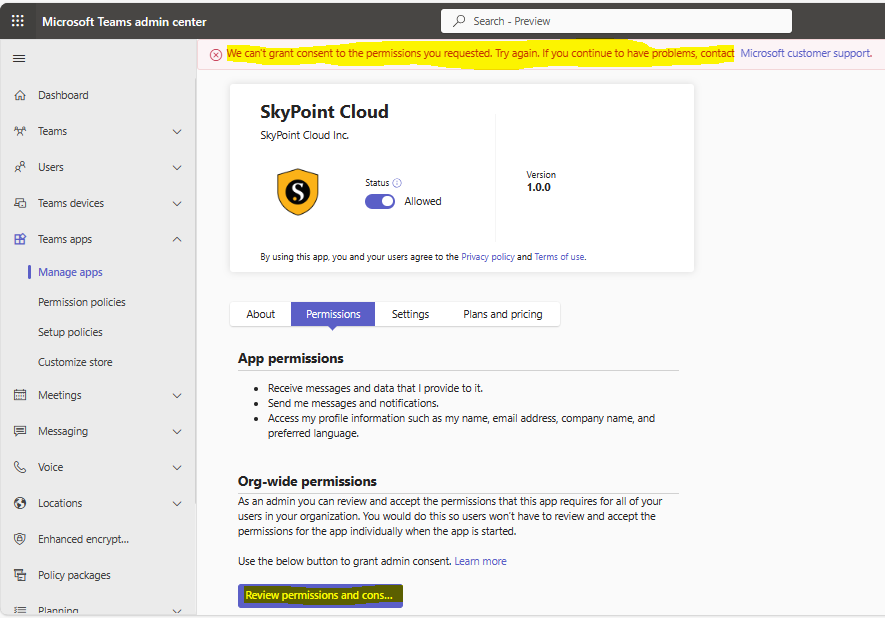
Task: Open Setup policies in sidebar
Action: click(71, 332)
